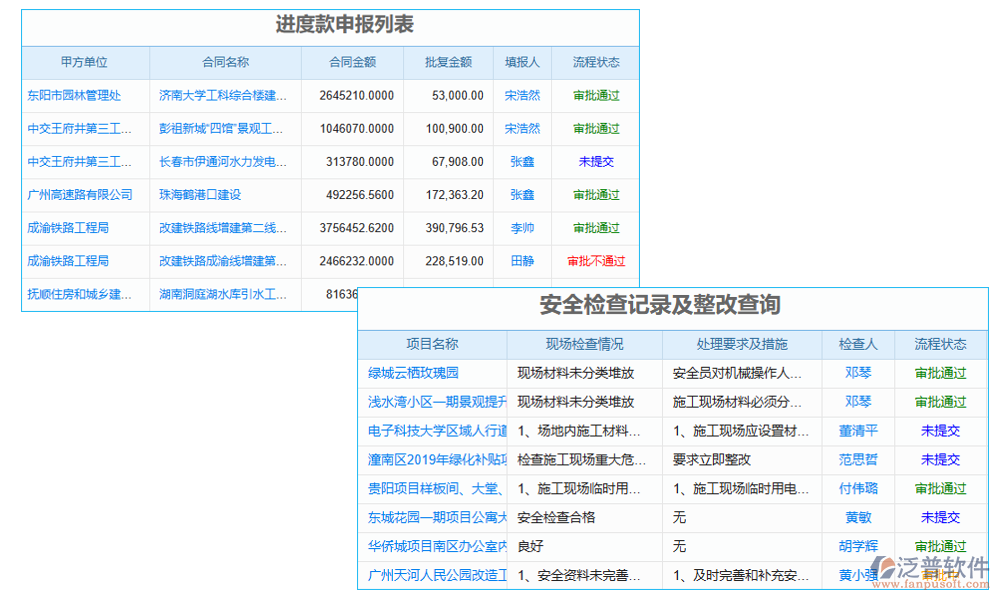Click the green 审批通过 status of first row
This screenshot has height=600, width=1000.
click(x=595, y=95)
